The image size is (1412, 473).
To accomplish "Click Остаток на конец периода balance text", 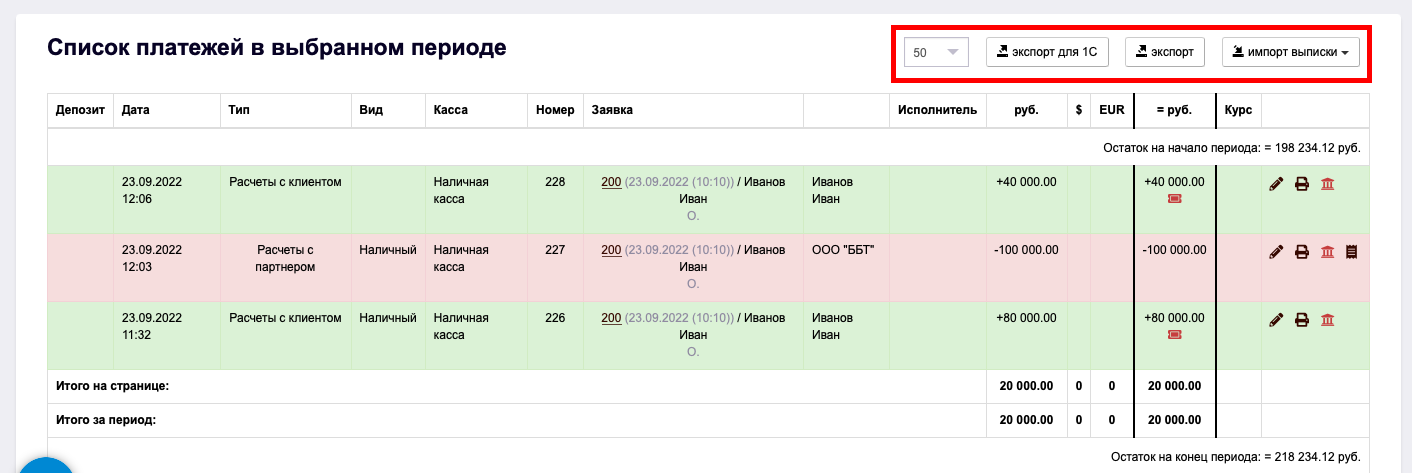I will [1234, 456].
